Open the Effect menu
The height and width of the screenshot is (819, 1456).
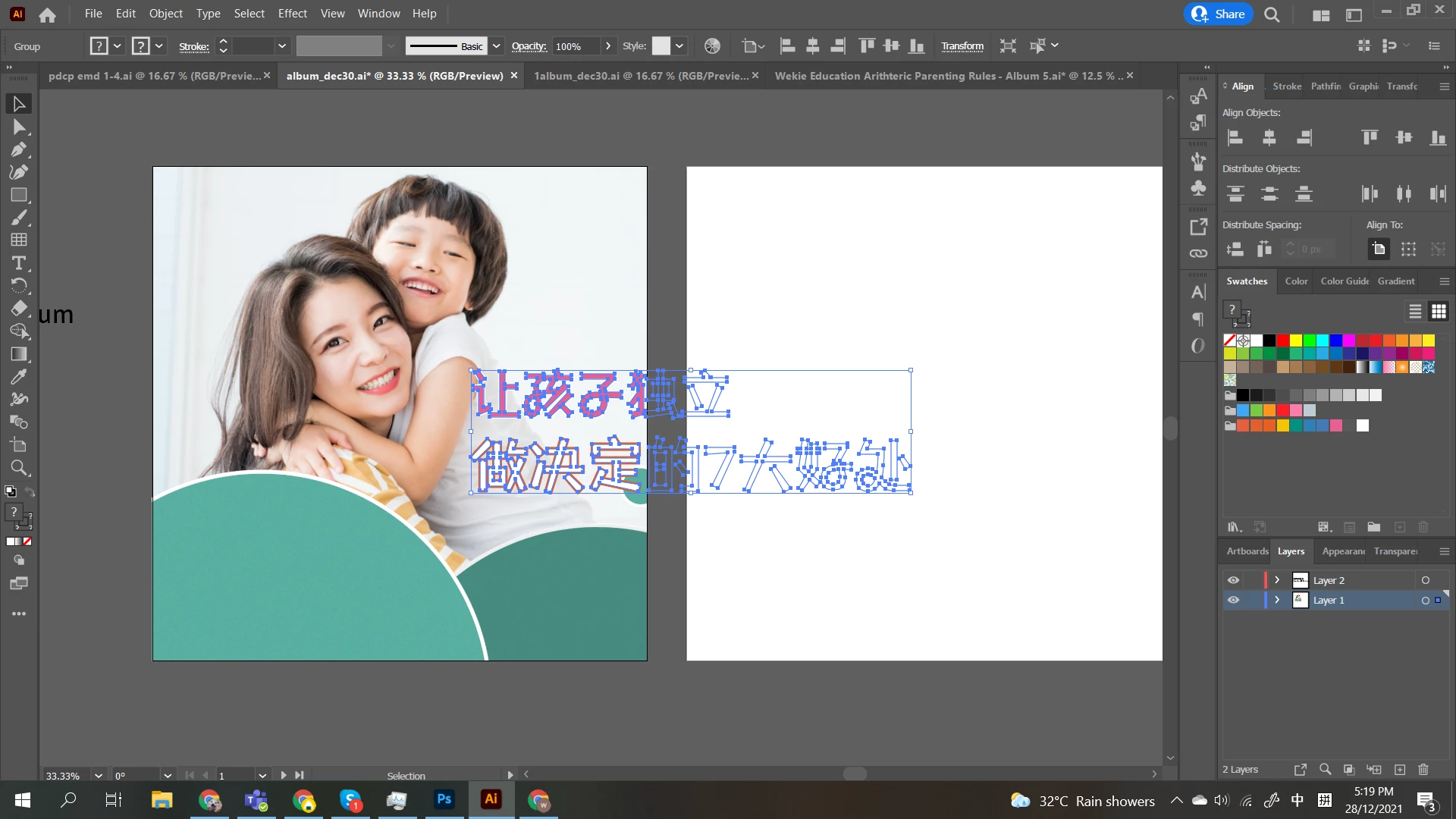tap(292, 14)
